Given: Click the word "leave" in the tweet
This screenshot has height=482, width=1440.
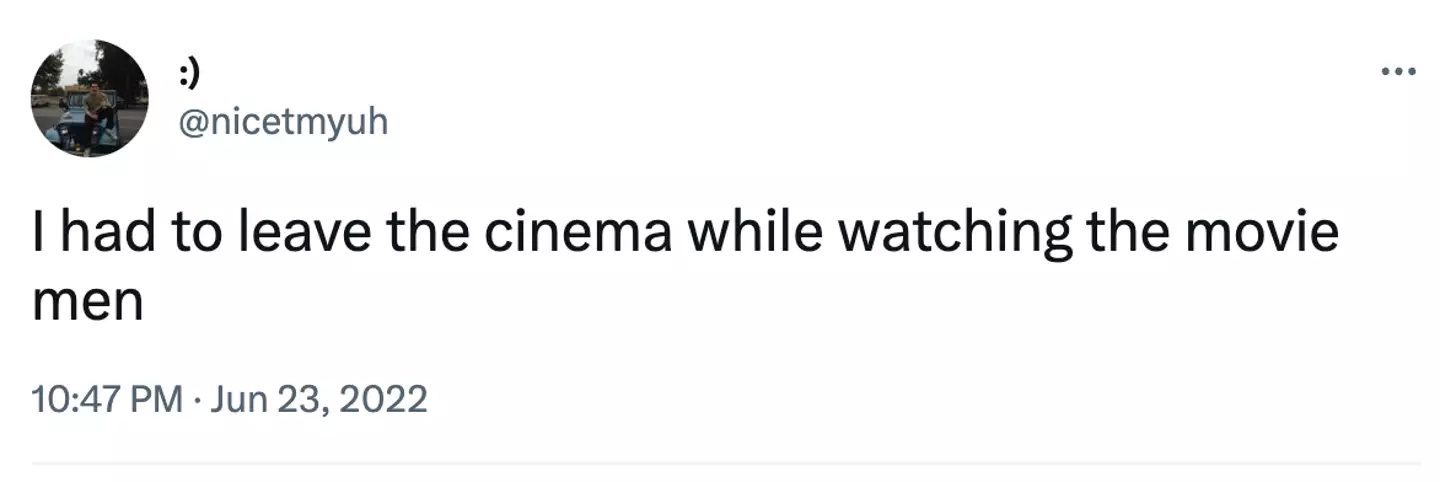Looking at the screenshot, I should pos(303,233).
